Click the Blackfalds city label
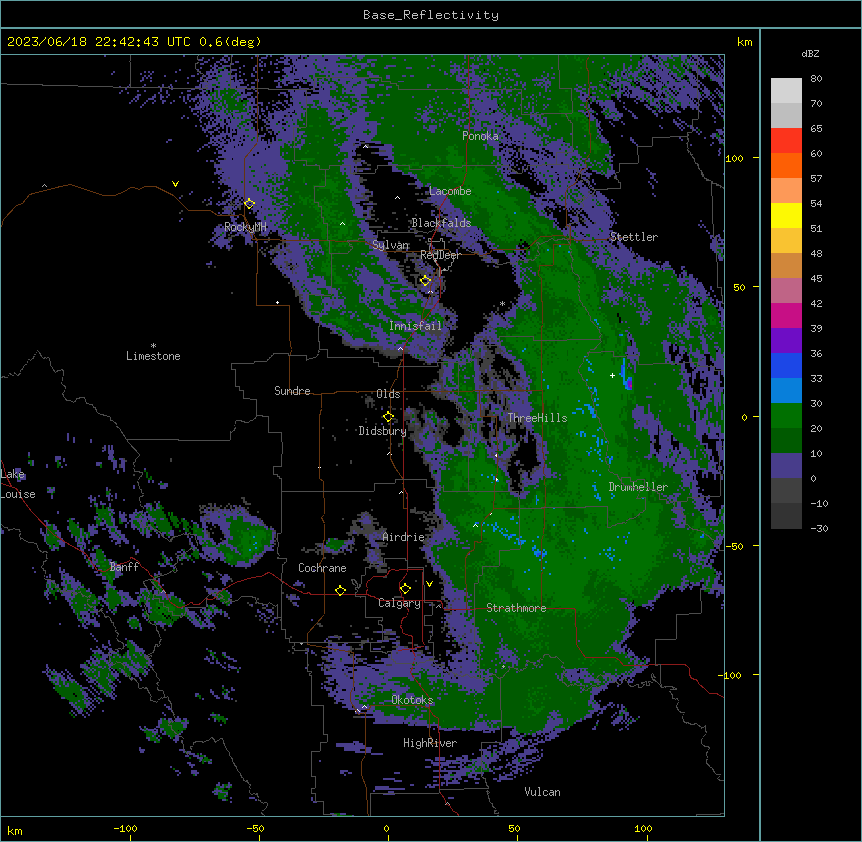The height and width of the screenshot is (842, 862). pos(441,223)
